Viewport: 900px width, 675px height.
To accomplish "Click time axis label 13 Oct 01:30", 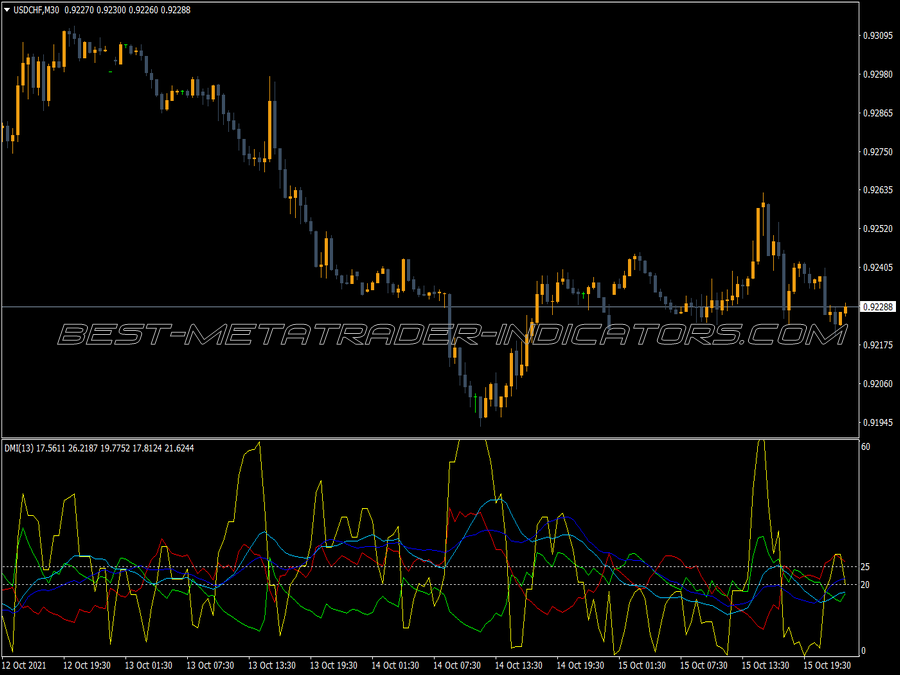I will click(149, 665).
